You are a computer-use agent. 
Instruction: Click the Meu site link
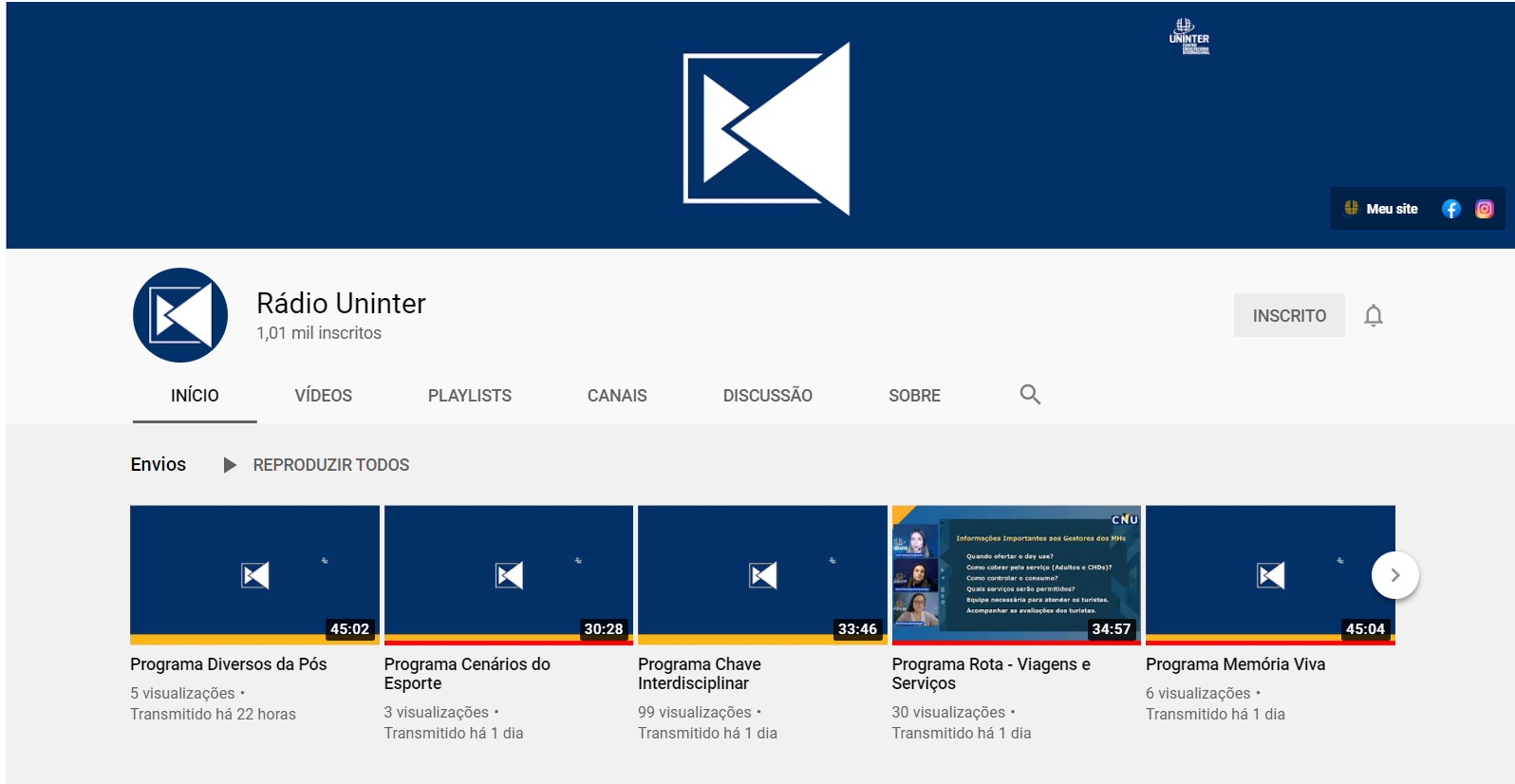1391,209
